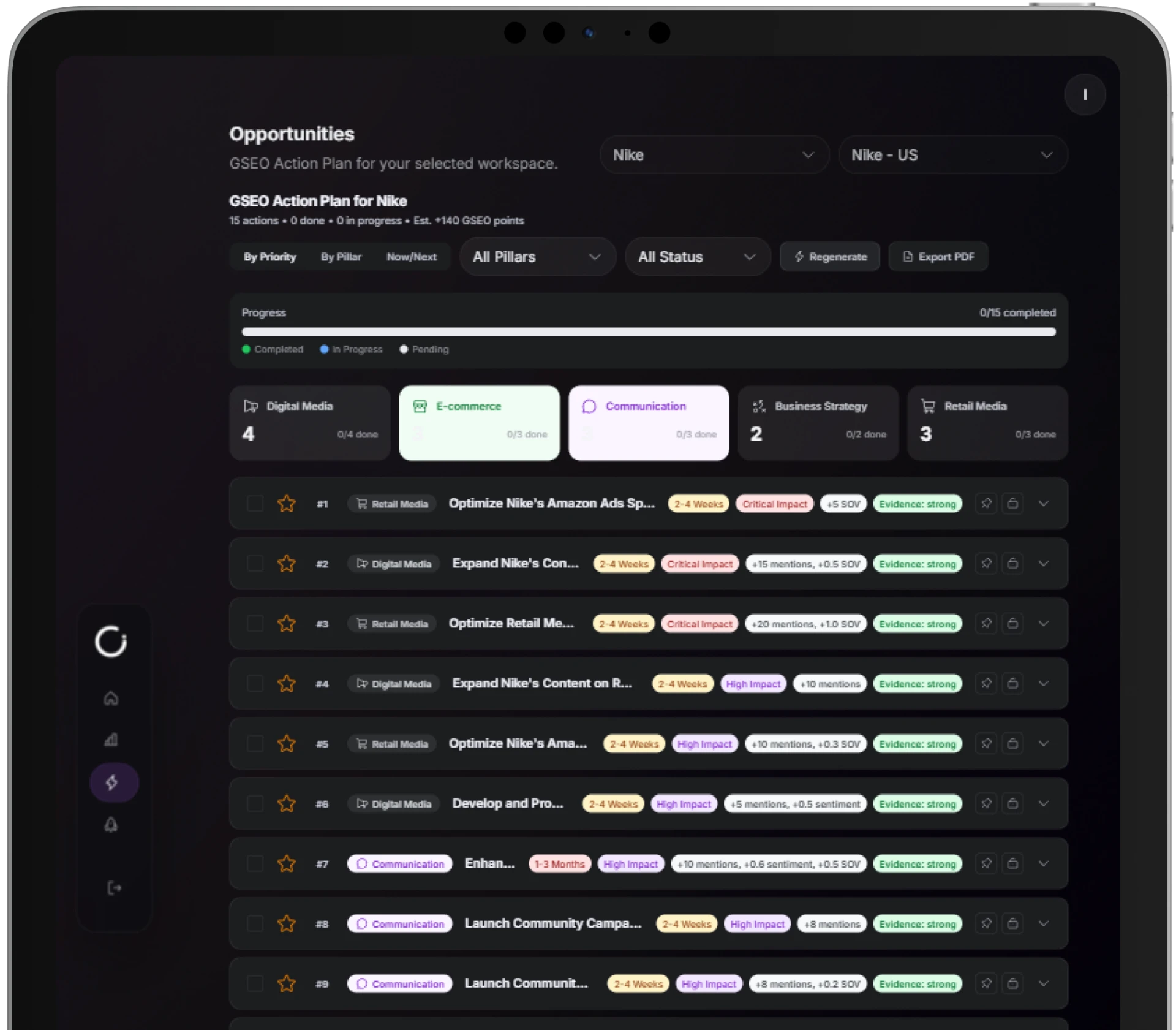Select the Digital Media pillar card
Viewport: 1176px width, 1030px height.
coord(310,423)
